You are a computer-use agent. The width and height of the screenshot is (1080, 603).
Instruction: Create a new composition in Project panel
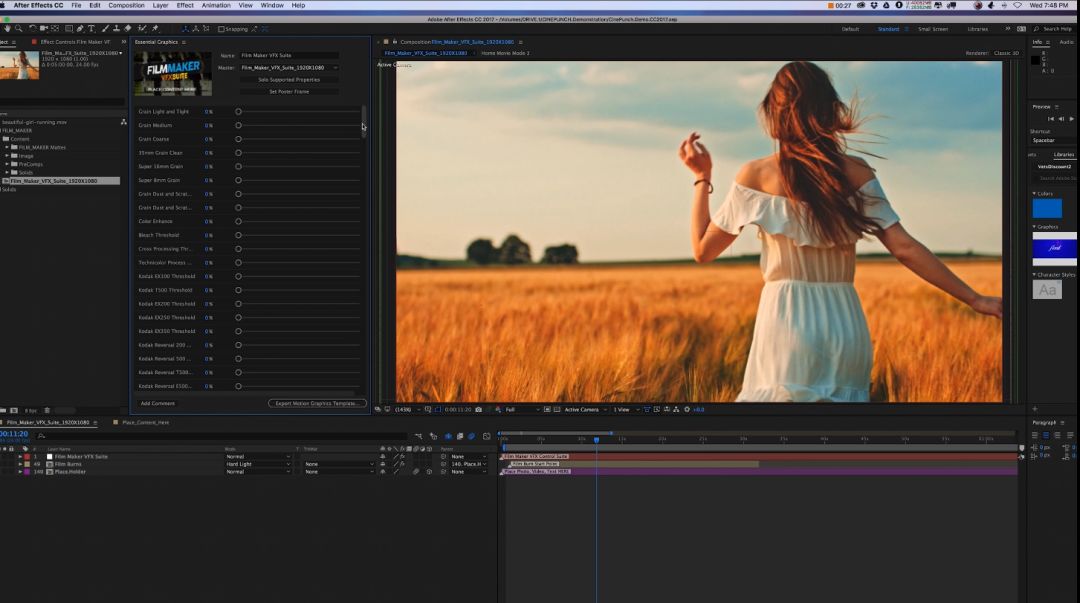click(14, 411)
